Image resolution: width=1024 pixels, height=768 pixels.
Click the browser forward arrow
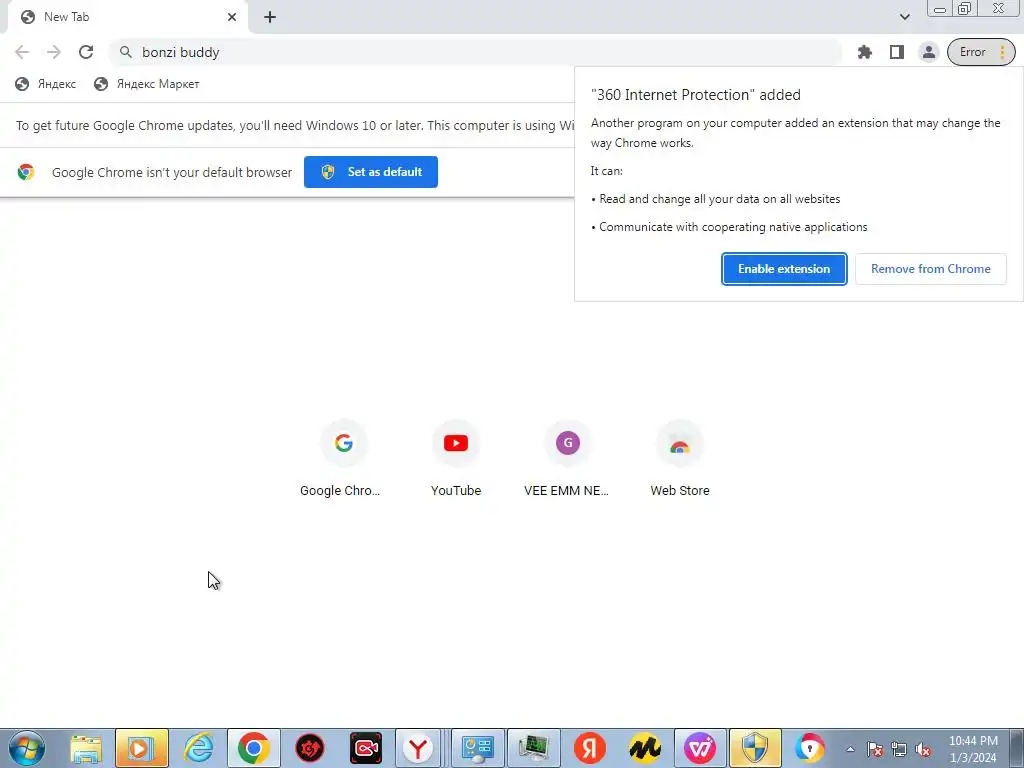[x=54, y=52]
